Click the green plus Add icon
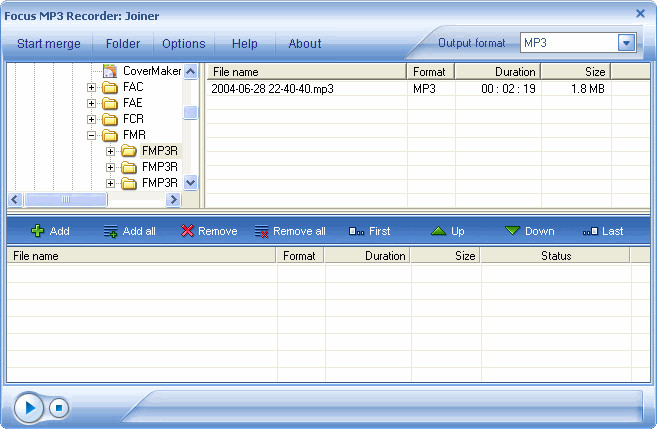 click(37, 231)
